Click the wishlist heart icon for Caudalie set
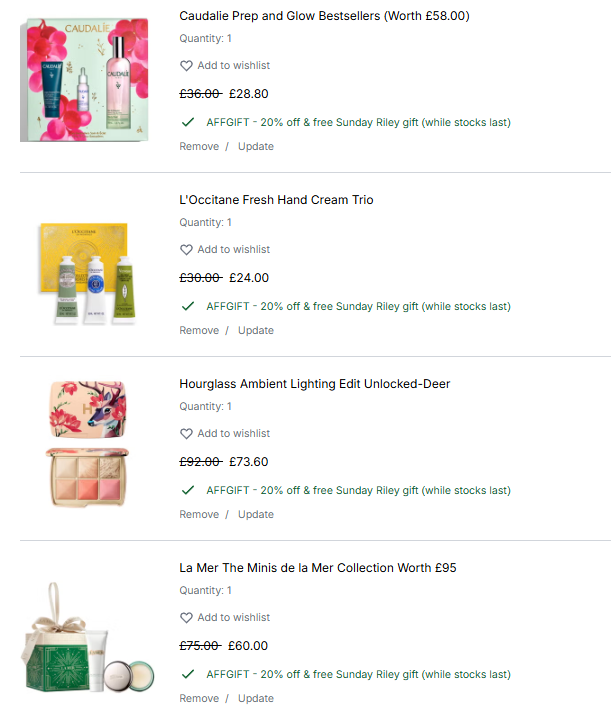Image resolution: width=611 pixels, height=715 pixels. [x=186, y=66]
